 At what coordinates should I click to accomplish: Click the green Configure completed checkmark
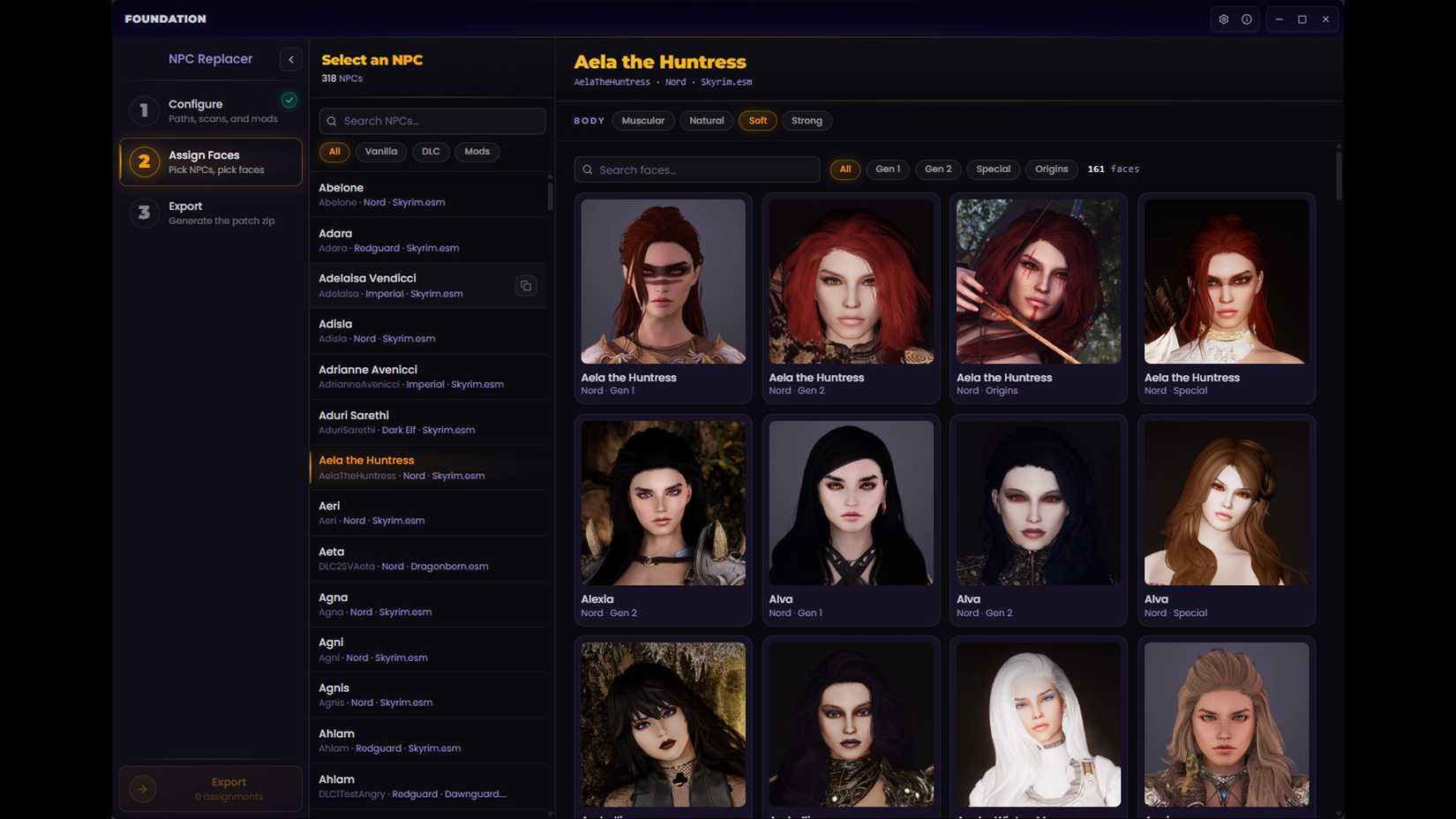[289, 100]
